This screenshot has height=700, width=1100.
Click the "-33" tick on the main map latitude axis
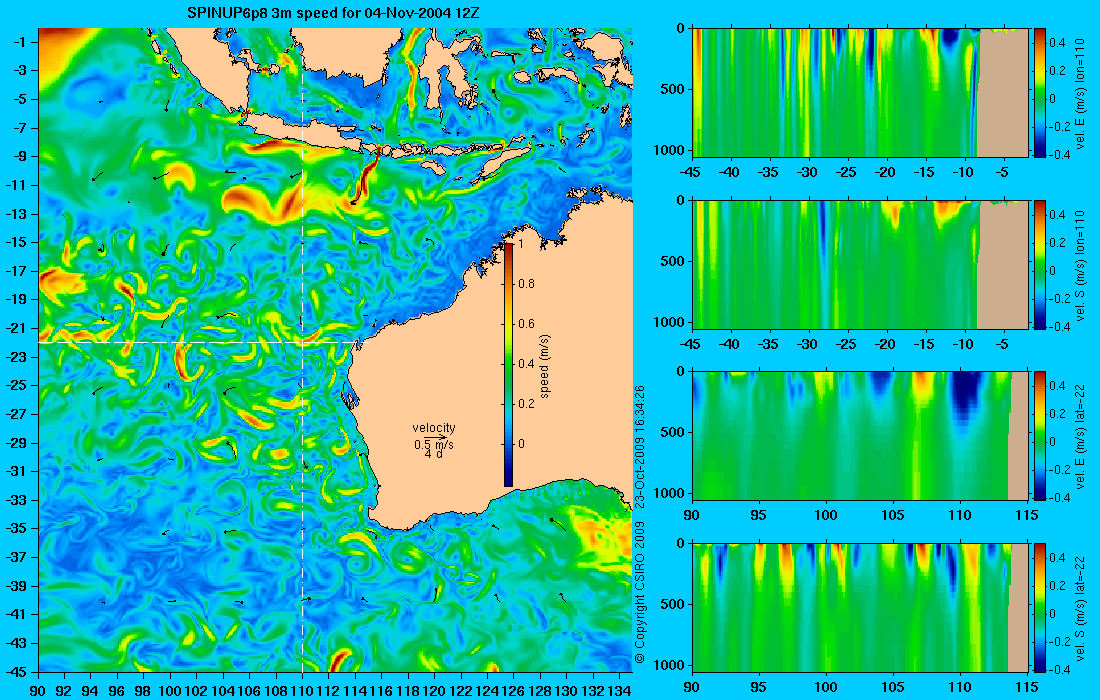(x=16, y=500)
